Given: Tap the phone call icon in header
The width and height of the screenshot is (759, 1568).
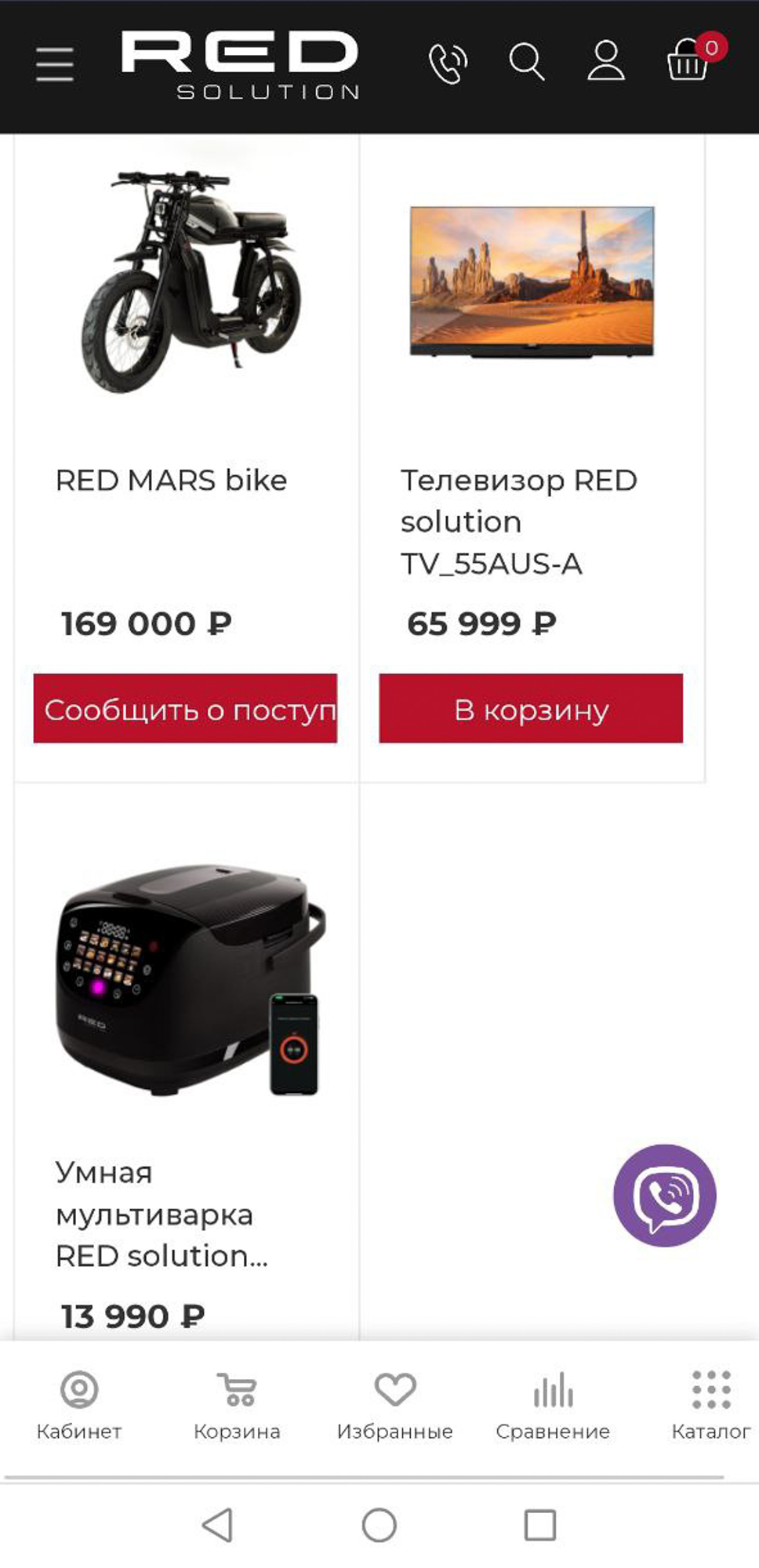Looking at the screenshot, I should pos(448,63).
